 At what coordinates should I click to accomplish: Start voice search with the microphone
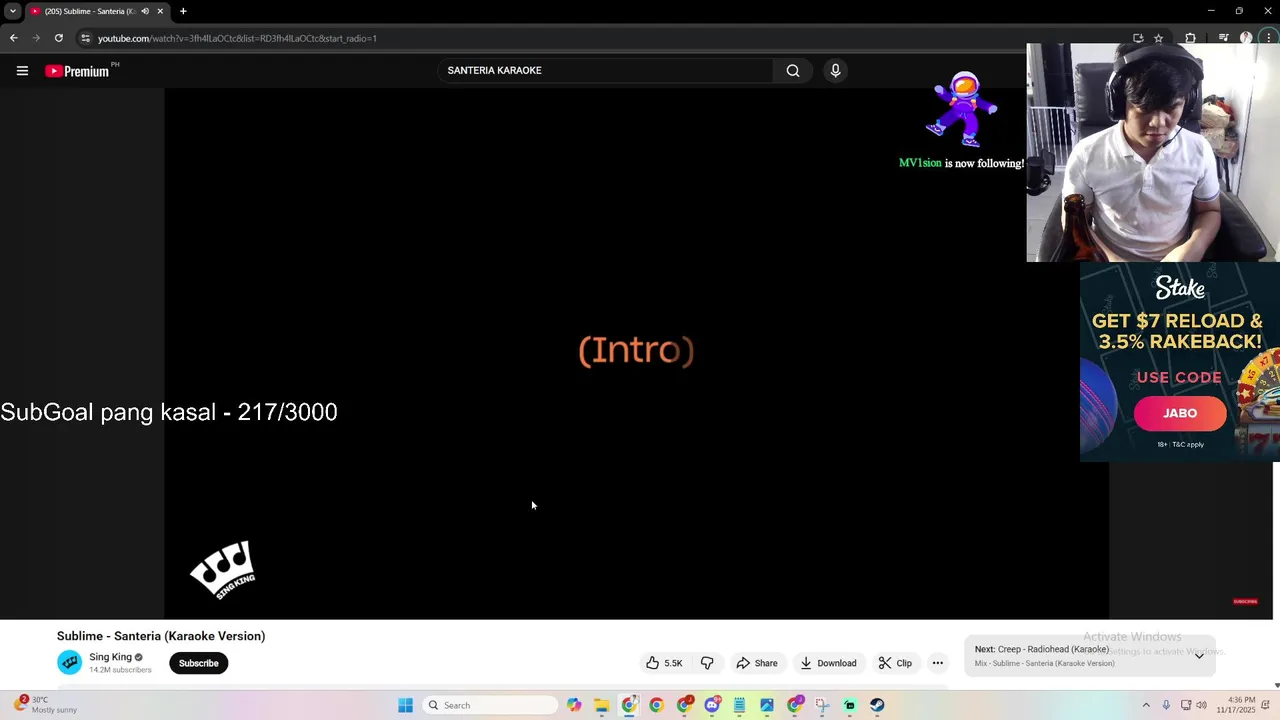(x=835, y=71)
